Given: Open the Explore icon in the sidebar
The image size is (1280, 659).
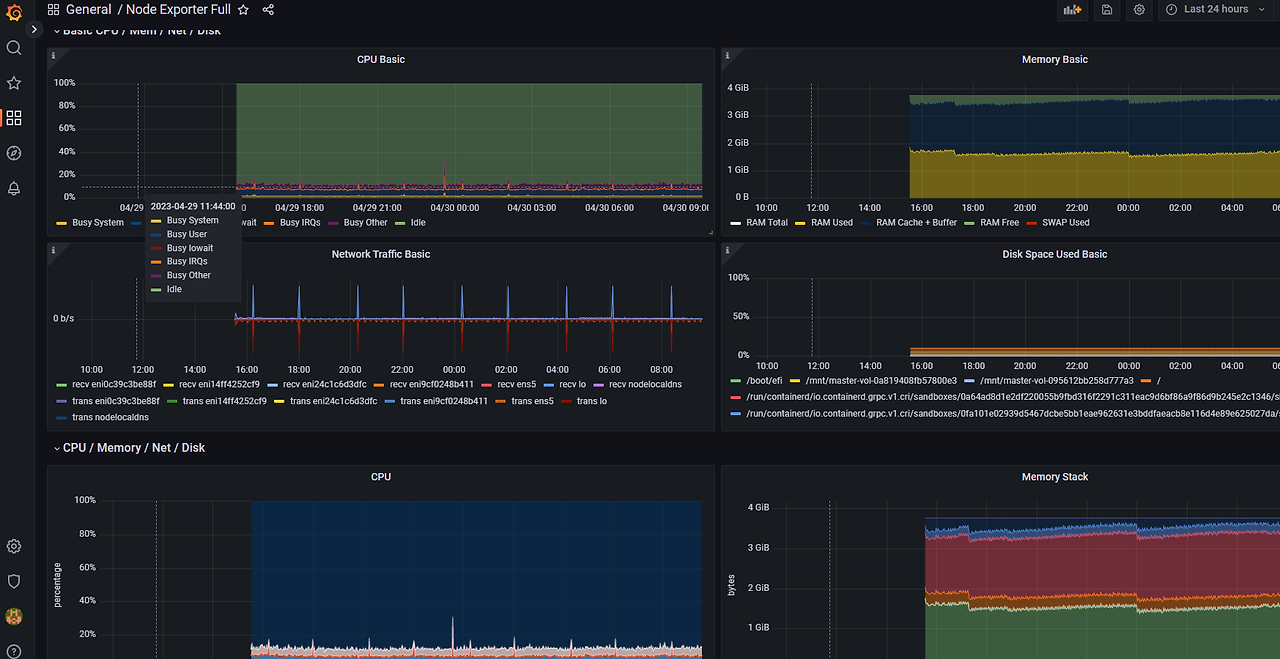Looking at the screenshot, I should 13,152.
